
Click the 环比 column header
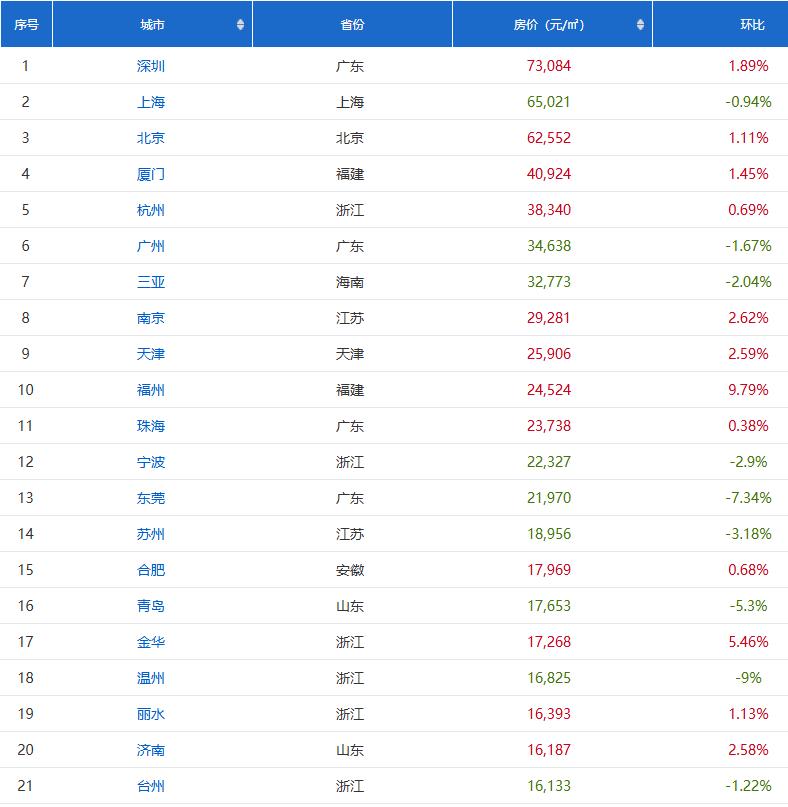tap(751, 25)
